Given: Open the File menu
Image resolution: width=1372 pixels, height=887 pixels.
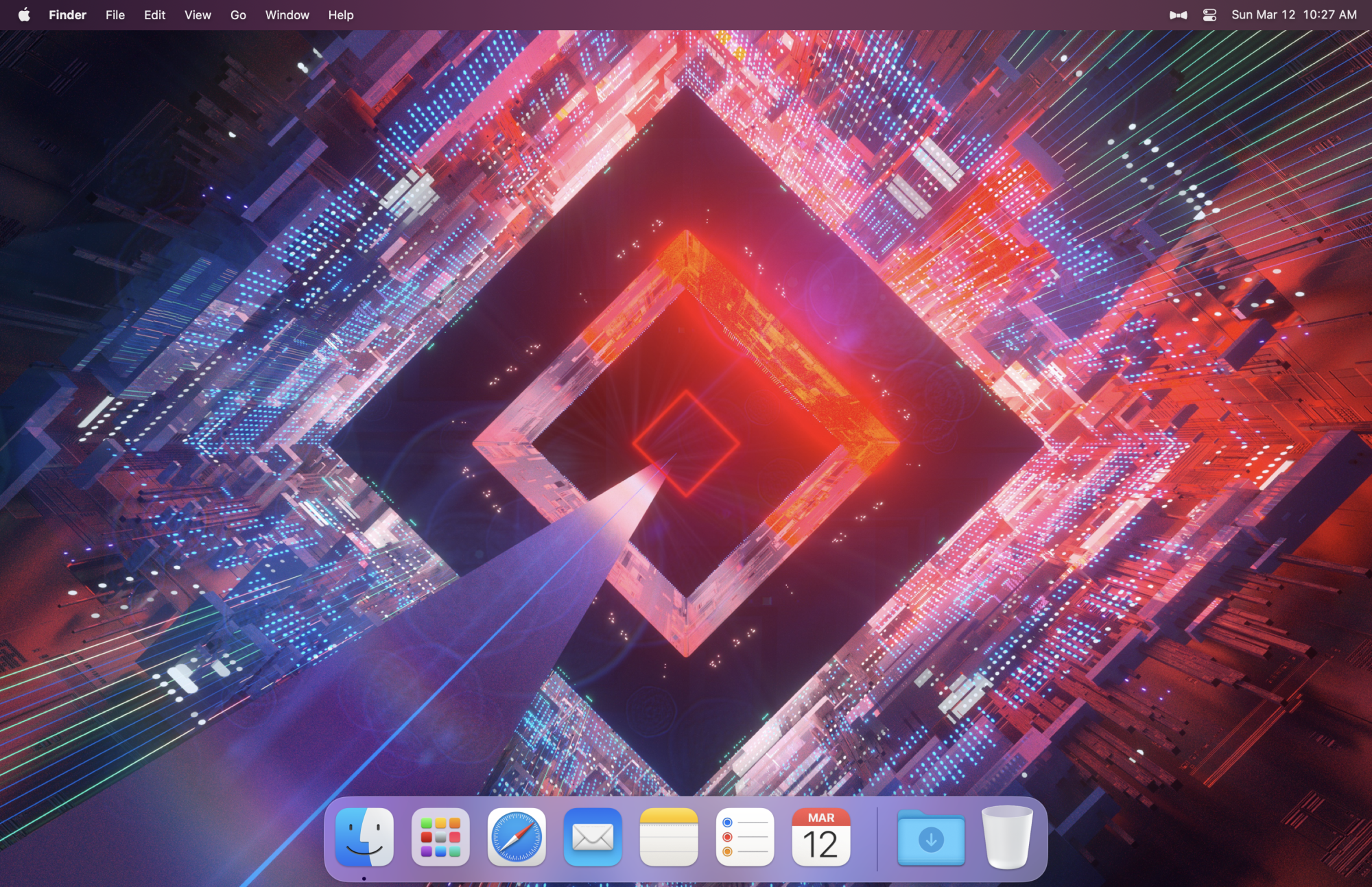Looking at the screenshot, I should point(115,14).
